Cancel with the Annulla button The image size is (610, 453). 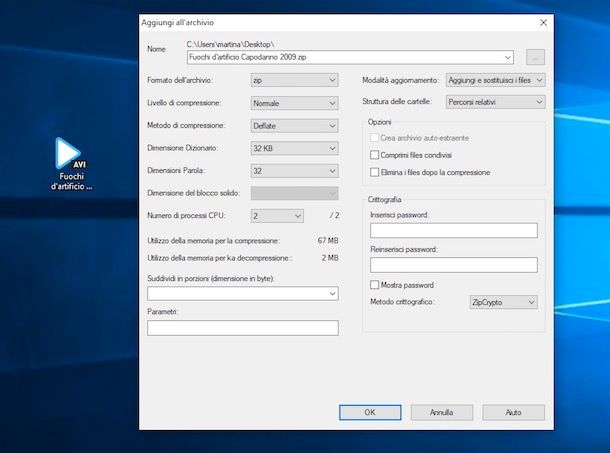pos(442,413)
